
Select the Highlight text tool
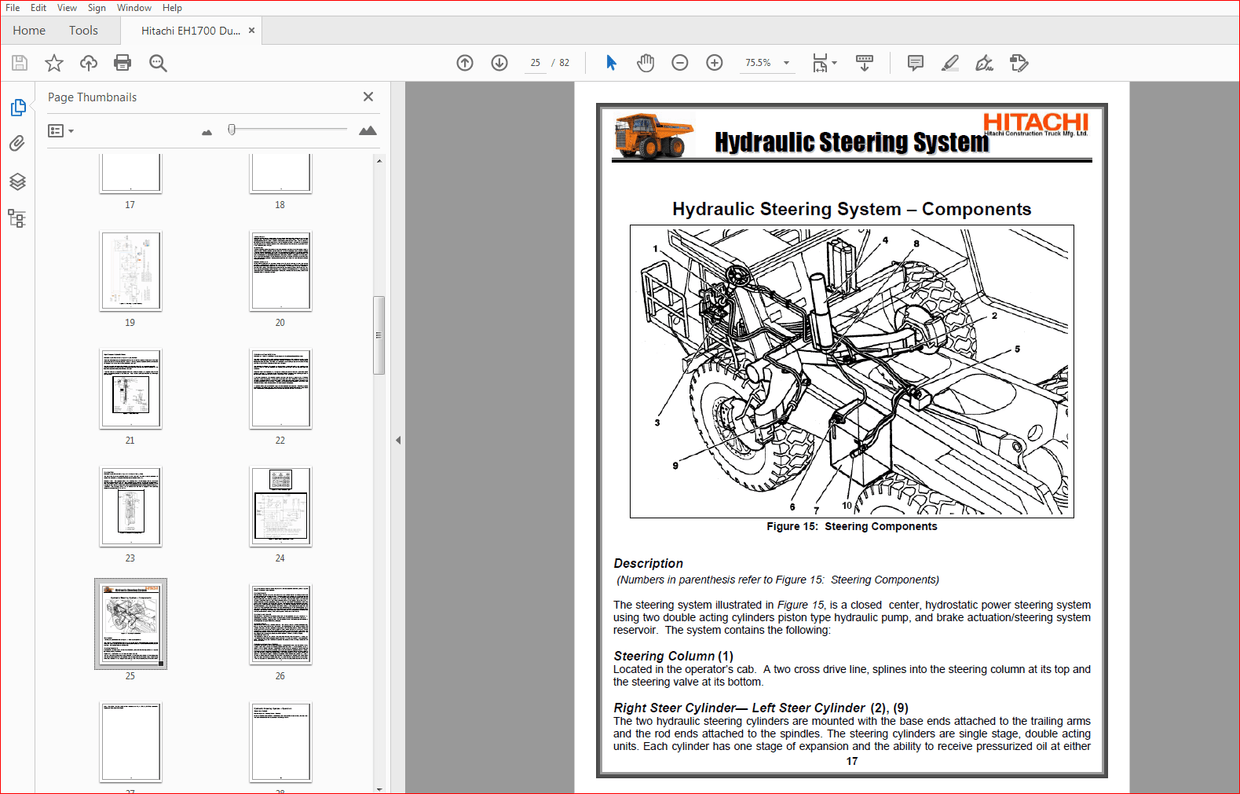tap(949, 62)
